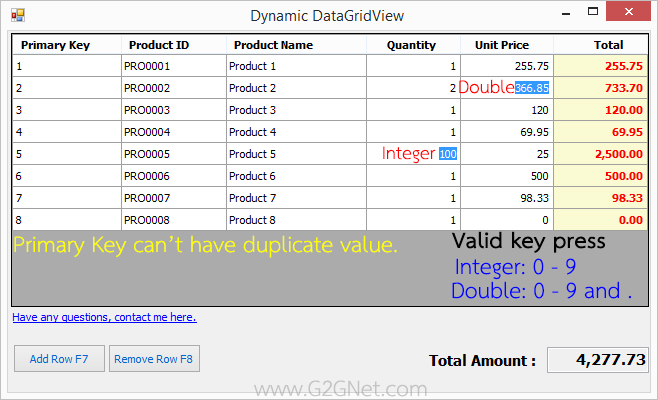The image size is (658, 400).
Task: Minimize the Dynamic DataGridView window
Action: 566,13
